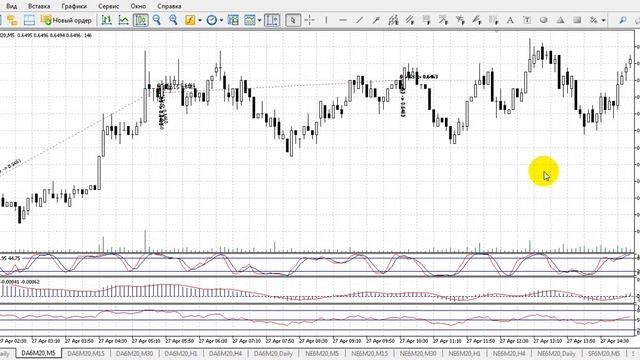Click the Новый ордер button
The width and height of the screenshot is (640, 360).
tap(67, 20)
